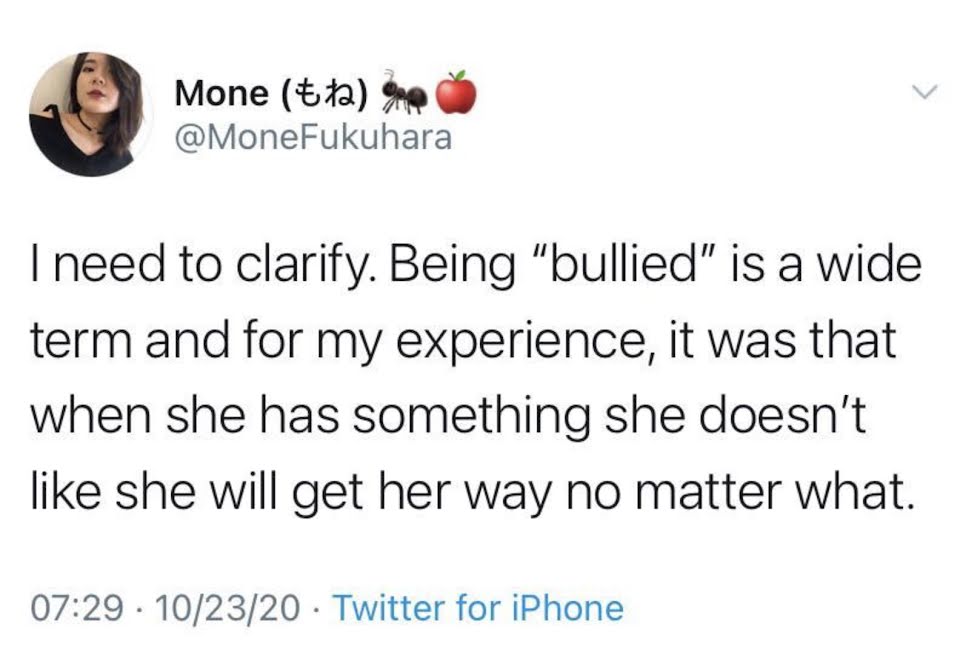This screenshot has height=664, width=960.
Task: Click the phrase "she doesn't"
Action: click(x=737, y=416)
